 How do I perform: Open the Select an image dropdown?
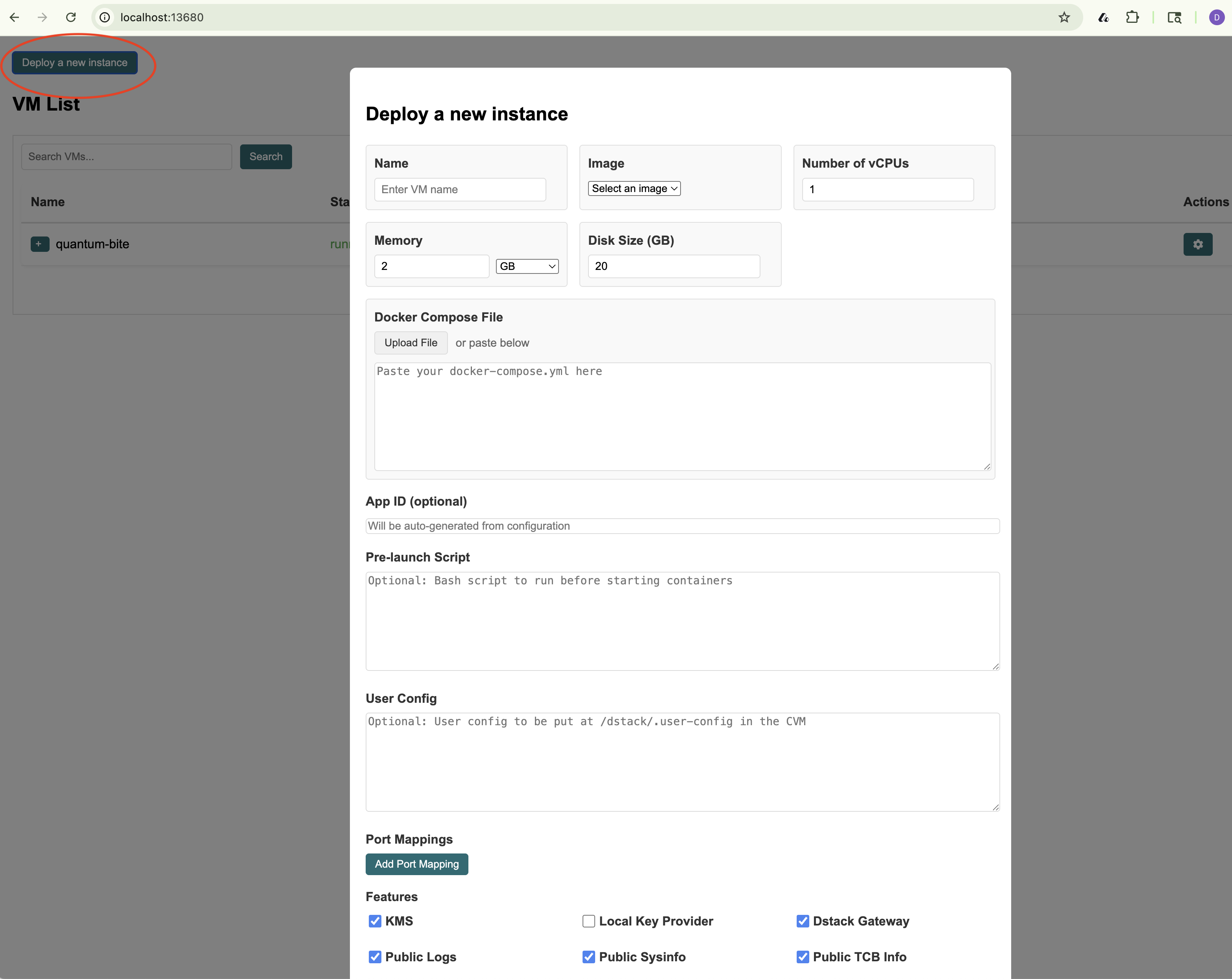(x=634, y=188)
